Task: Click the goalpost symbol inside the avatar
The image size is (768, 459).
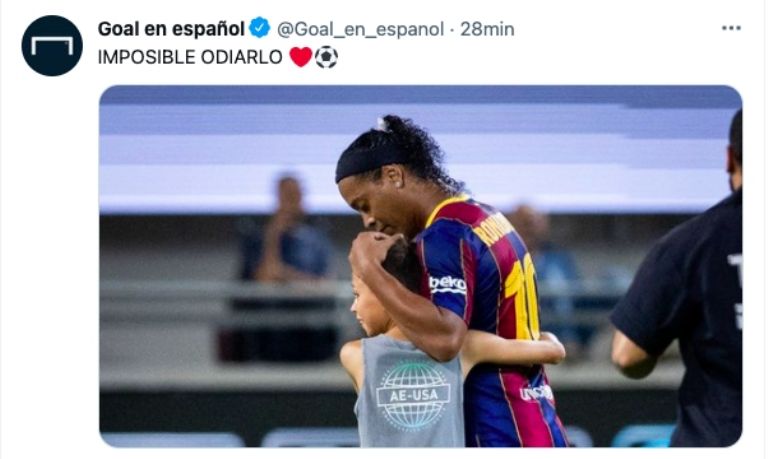Action: point(52,46)
